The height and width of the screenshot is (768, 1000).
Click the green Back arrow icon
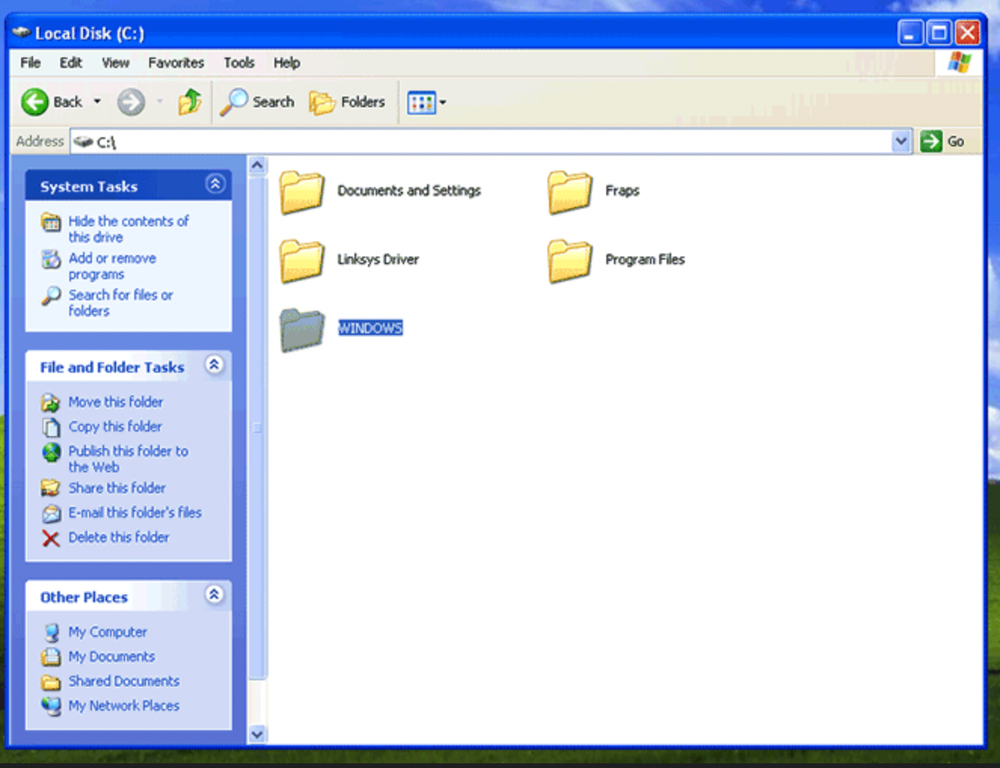pyautogui.click(x=34, y=102)
